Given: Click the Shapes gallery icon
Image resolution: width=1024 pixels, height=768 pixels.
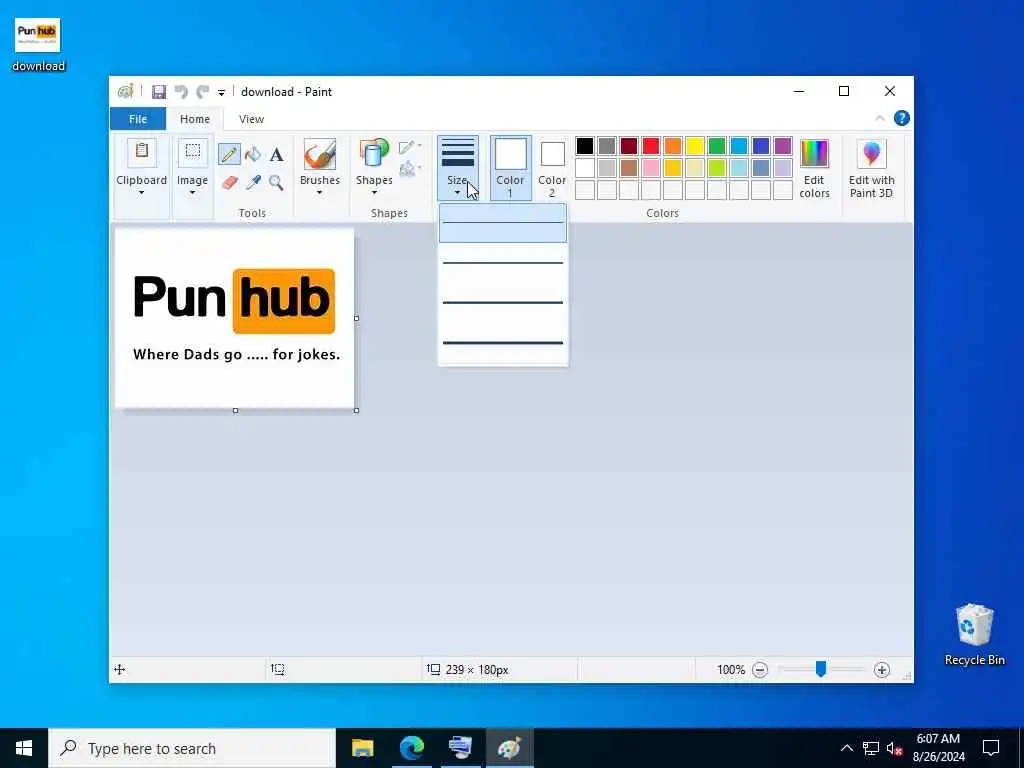Looking at the screenshot, I should [374, 155].
